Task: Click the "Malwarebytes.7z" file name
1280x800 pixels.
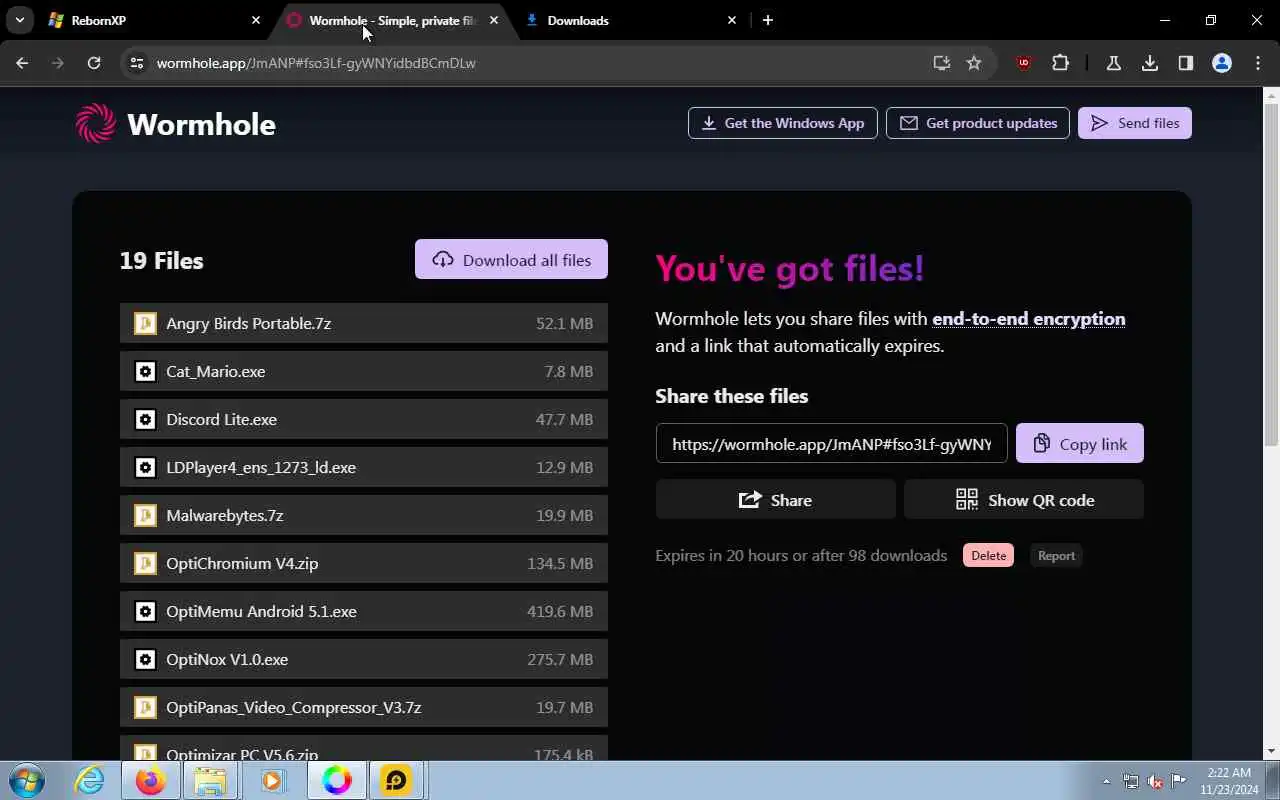Action: point(225,515)
